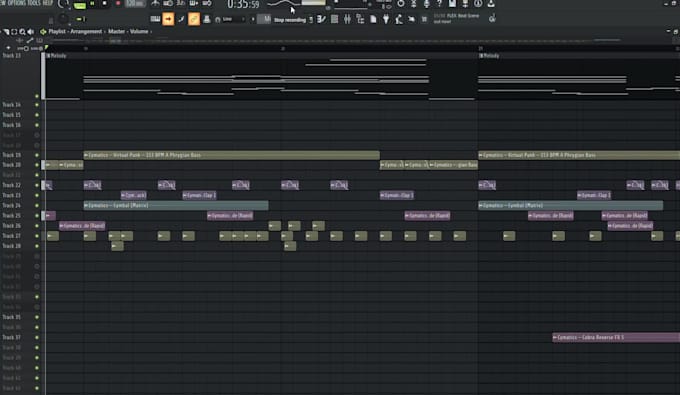Click the brush step-edit icon
The image size is (680, 395).
tap(181, 19)
